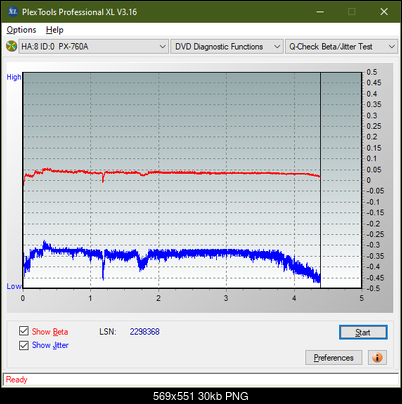The height and width of the screenshot is (404, 402).
Task: Open the PX-760A drive dropdown
Action: (93, 47)
